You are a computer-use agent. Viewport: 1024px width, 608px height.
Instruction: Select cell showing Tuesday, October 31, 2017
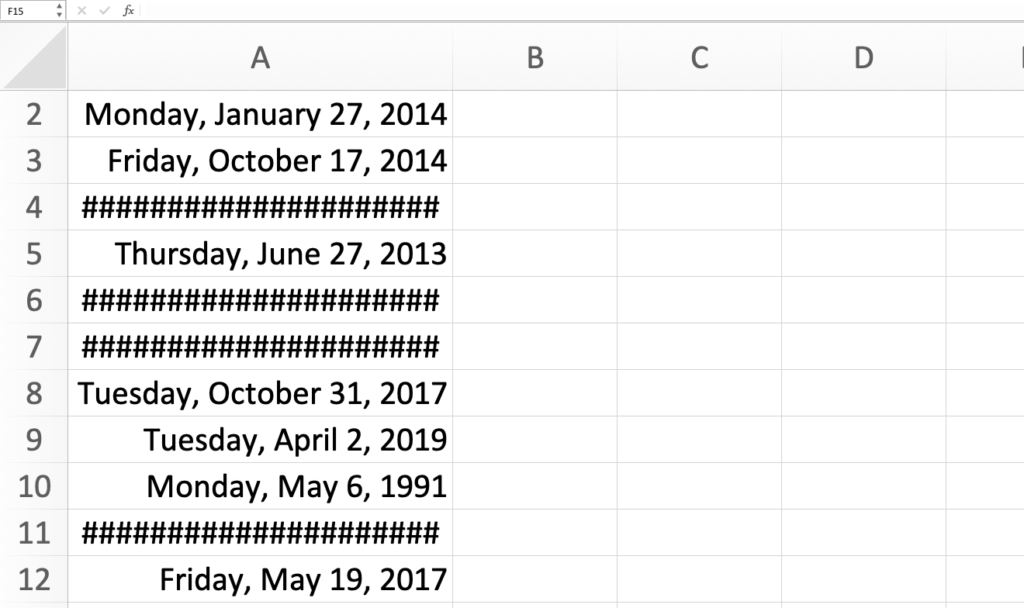[262, 393]
